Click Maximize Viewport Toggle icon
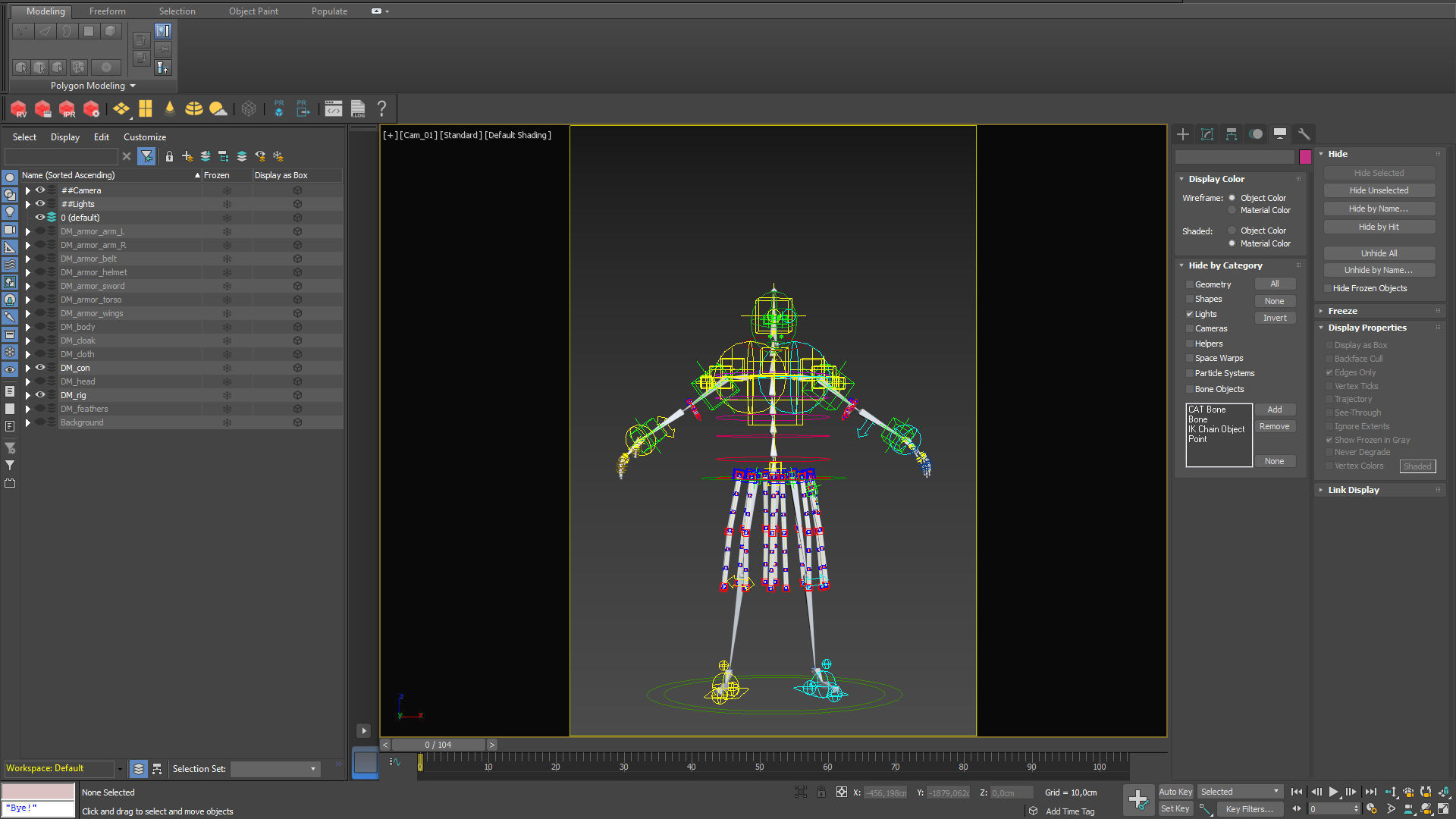This screenshot has width=1456, height=819. (x=1443, y=808)
